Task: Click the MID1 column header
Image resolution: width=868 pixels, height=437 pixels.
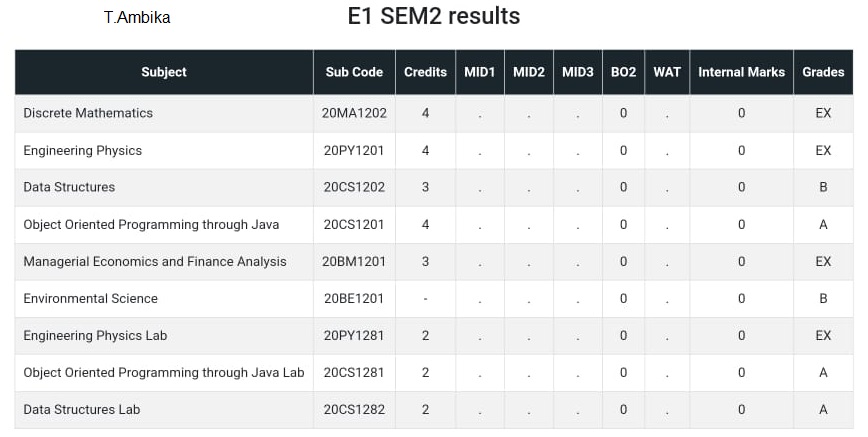Action: coord(480,72)
